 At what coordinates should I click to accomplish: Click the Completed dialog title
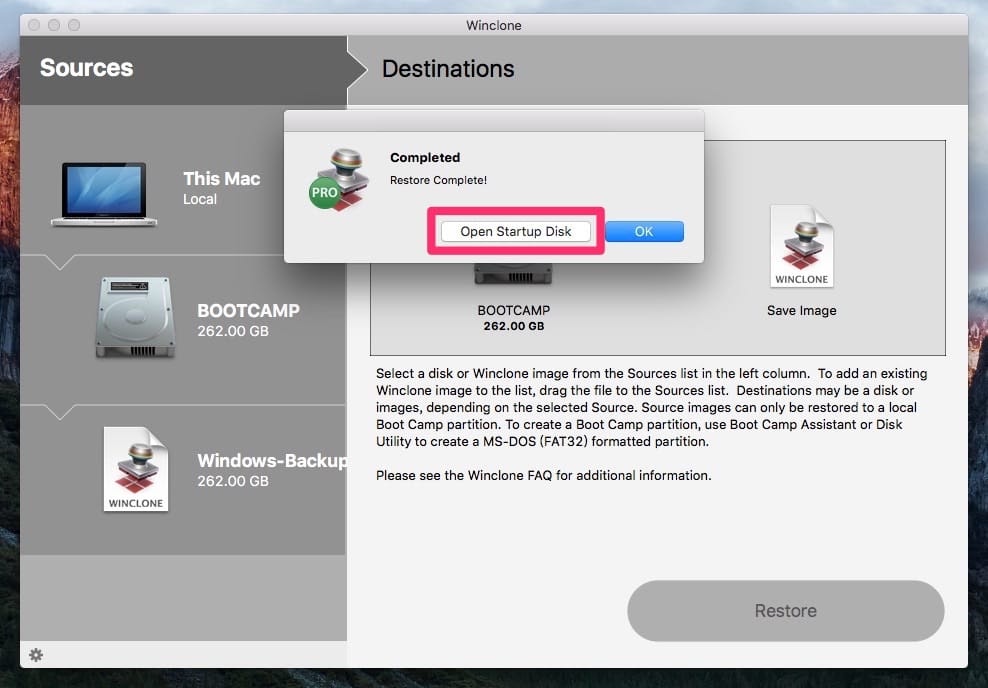pos(425,158)
